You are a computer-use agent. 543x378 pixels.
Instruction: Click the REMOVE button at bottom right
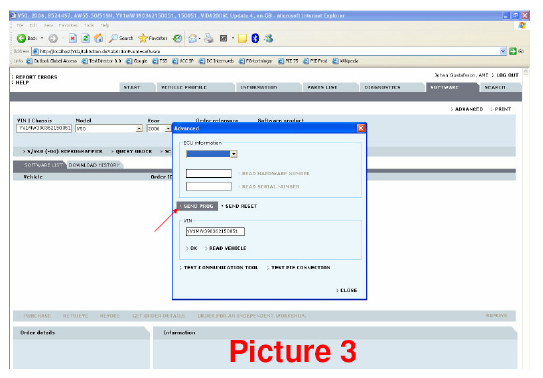pos(496,315)
